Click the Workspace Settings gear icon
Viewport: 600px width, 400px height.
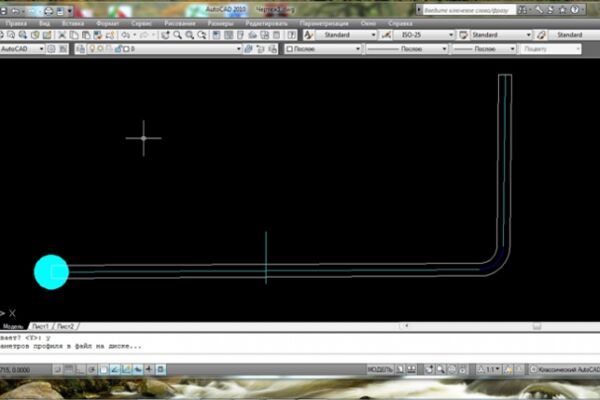pyautogui.click(x=51, y=49)
